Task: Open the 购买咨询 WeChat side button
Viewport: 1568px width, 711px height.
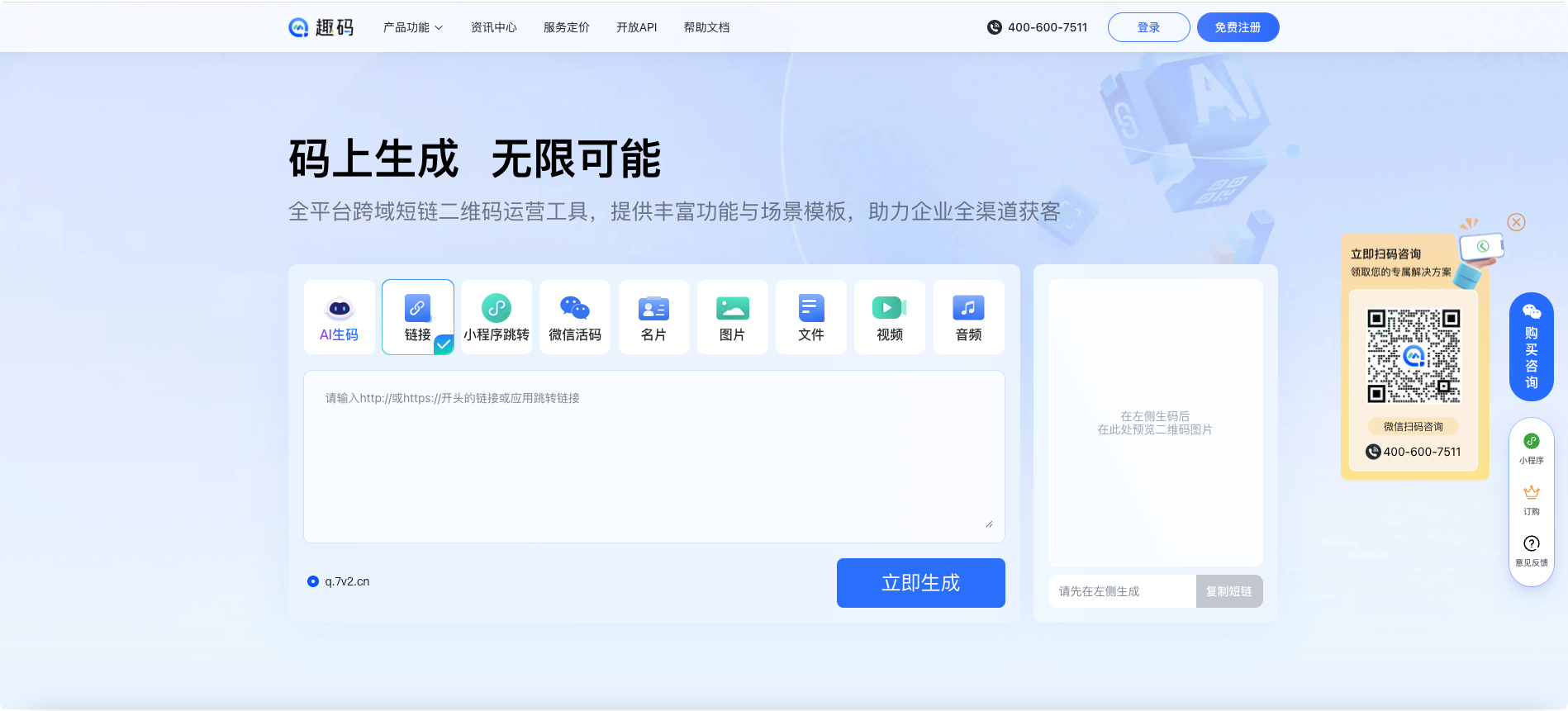Action: (1532, 347)
